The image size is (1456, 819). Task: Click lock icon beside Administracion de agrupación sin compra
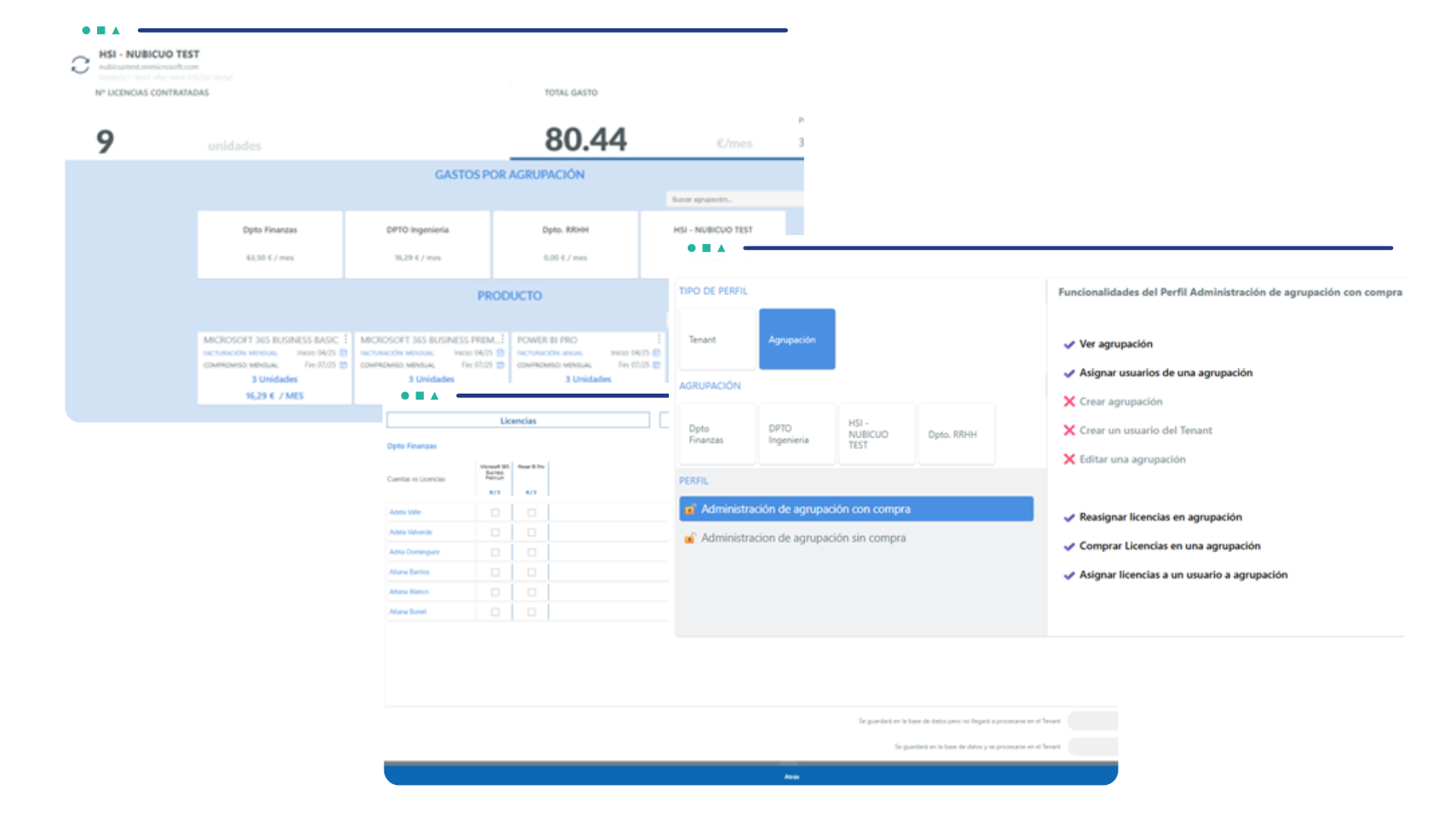point(690,538)
